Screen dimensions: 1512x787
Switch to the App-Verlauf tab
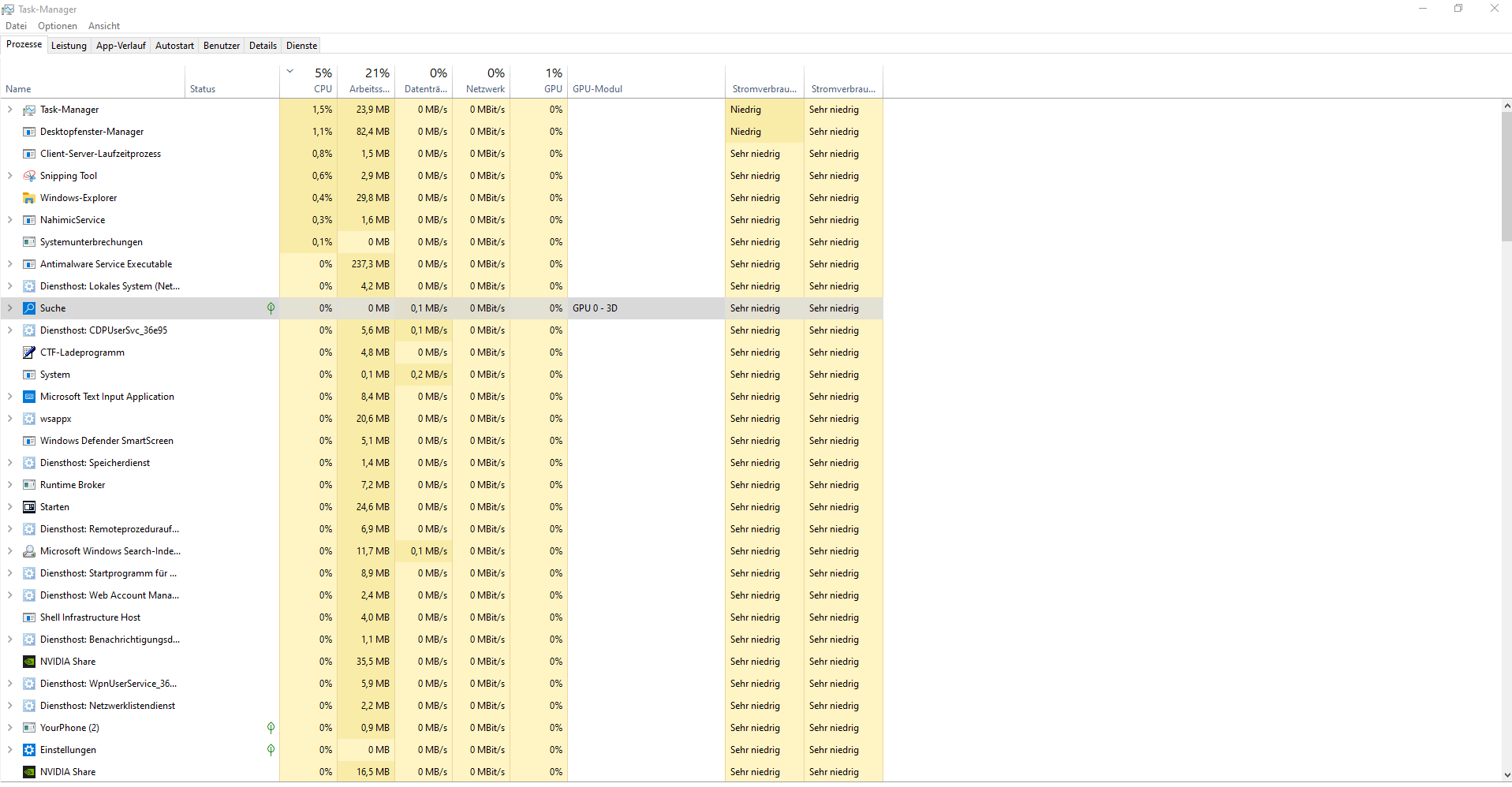pyautogui.click(x=121, y=46)
